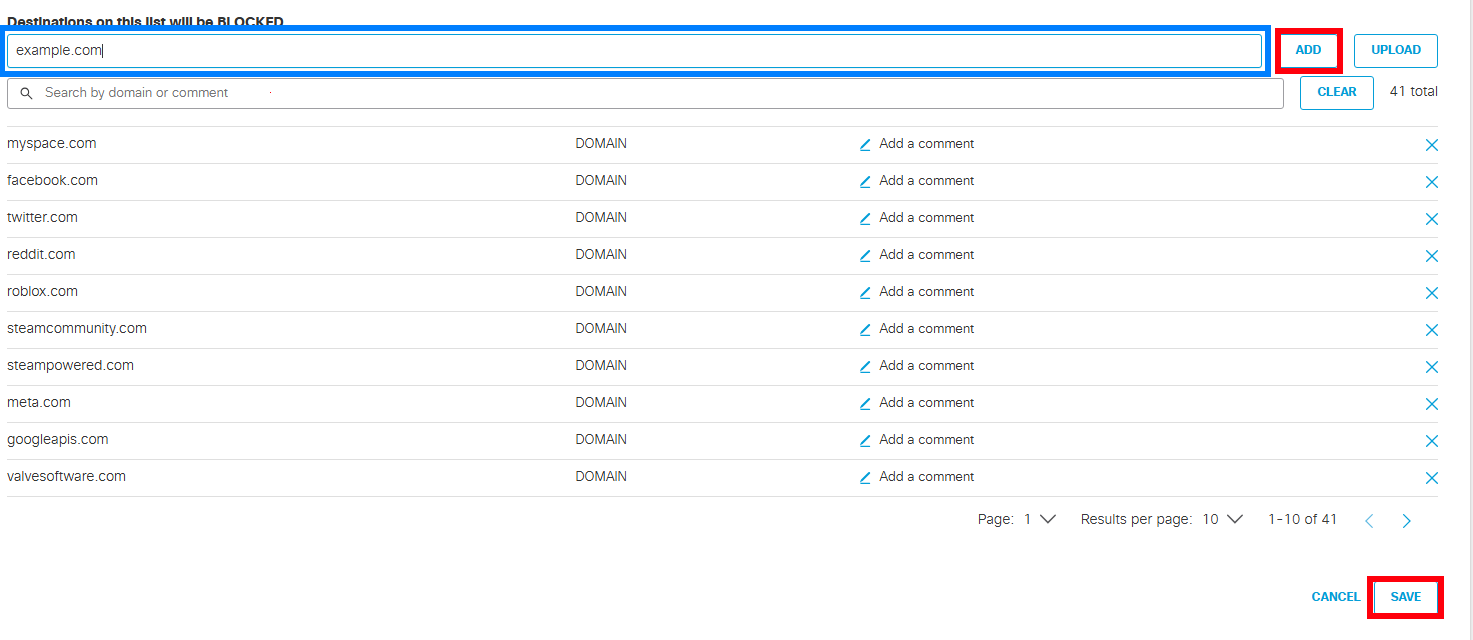Add a comment for roblox.com

pyautogui.click(x=926, y=292)
